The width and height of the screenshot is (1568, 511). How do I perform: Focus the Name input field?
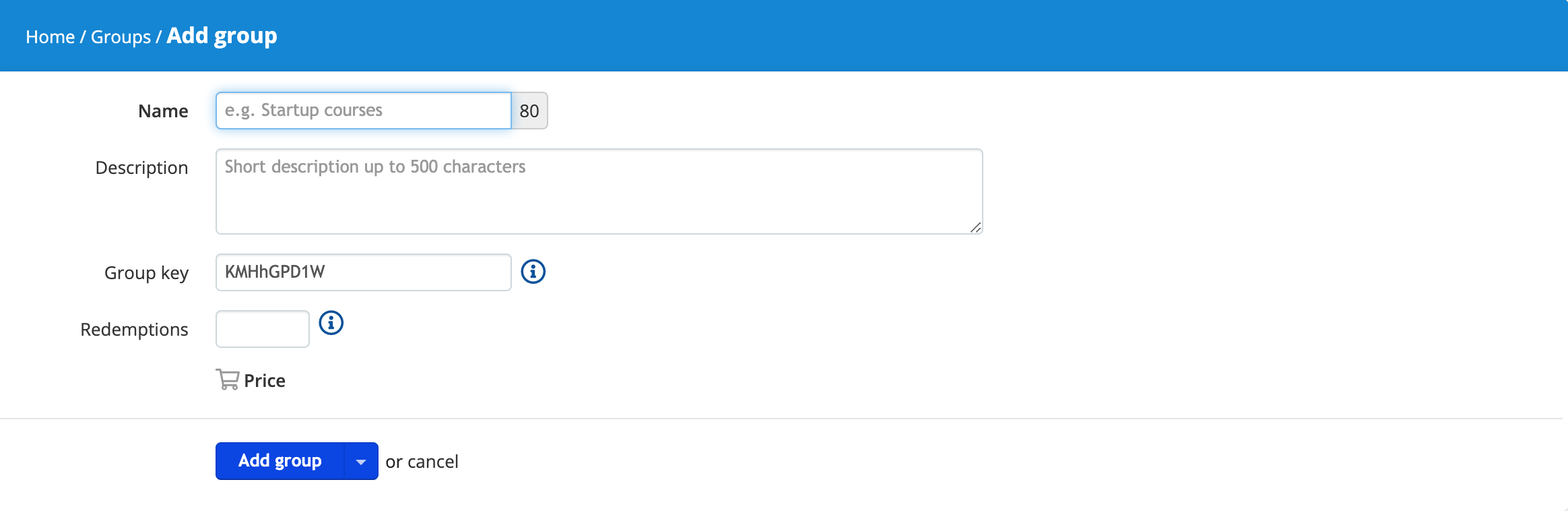[363, 111]
